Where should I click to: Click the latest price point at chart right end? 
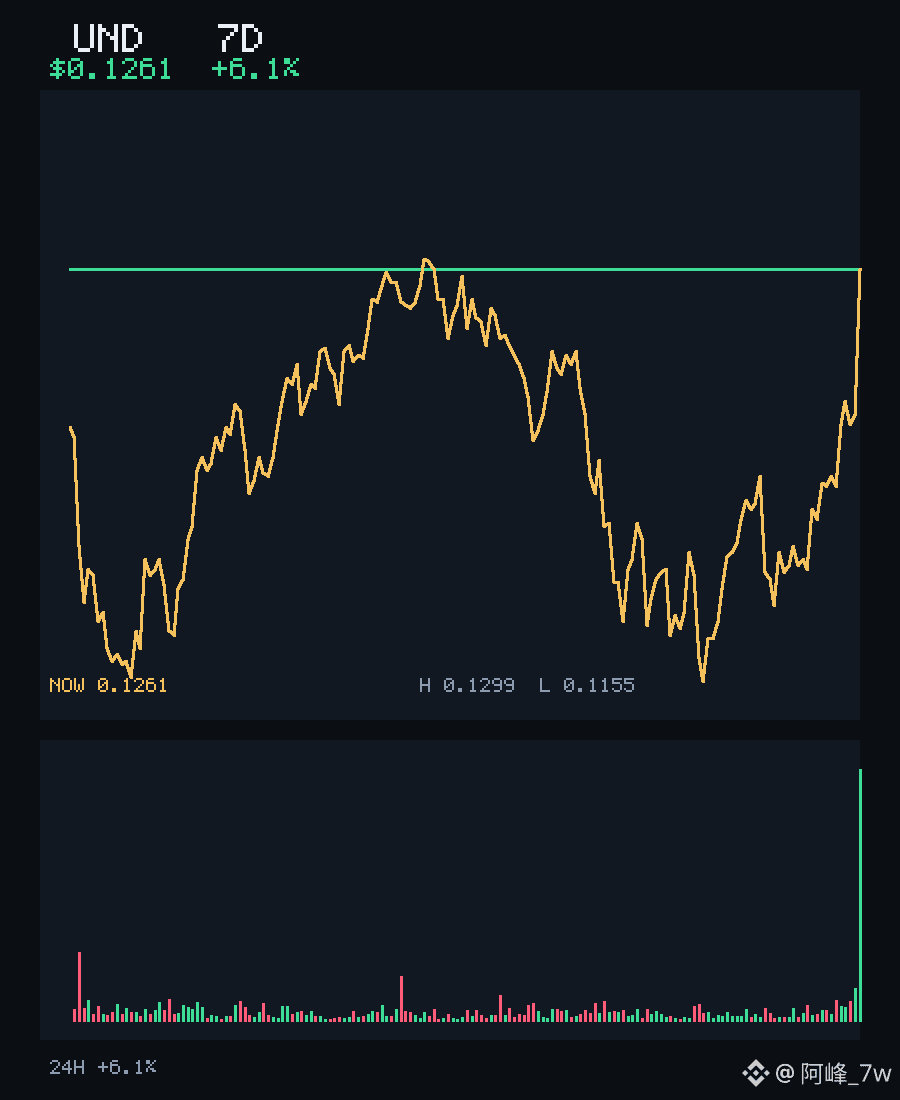(x=860, y=270)
